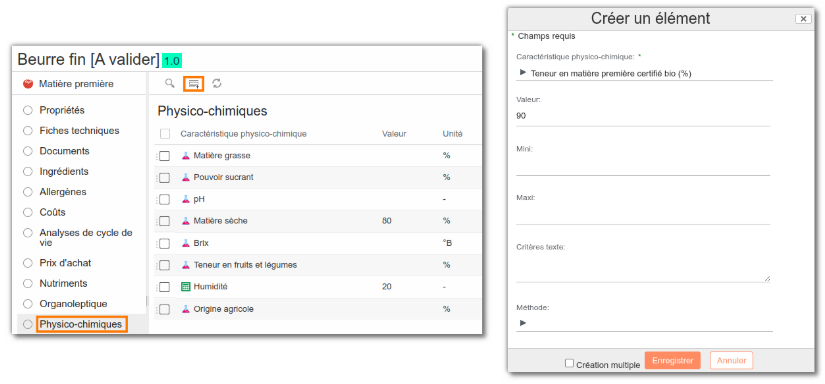
Task: Go to the Nutriments section
Action: pyautogui.click(x=63, y=283)
